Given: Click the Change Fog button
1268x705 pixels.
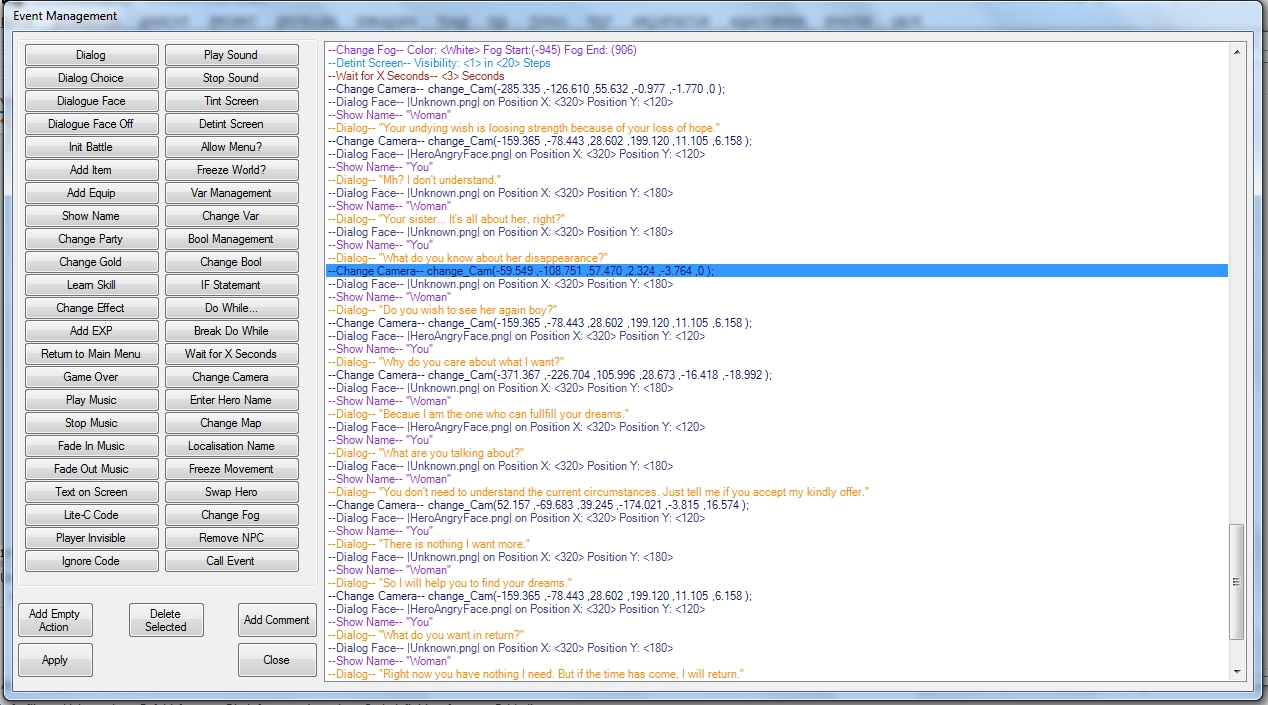Looking at the screenshot, I should 231,515.
